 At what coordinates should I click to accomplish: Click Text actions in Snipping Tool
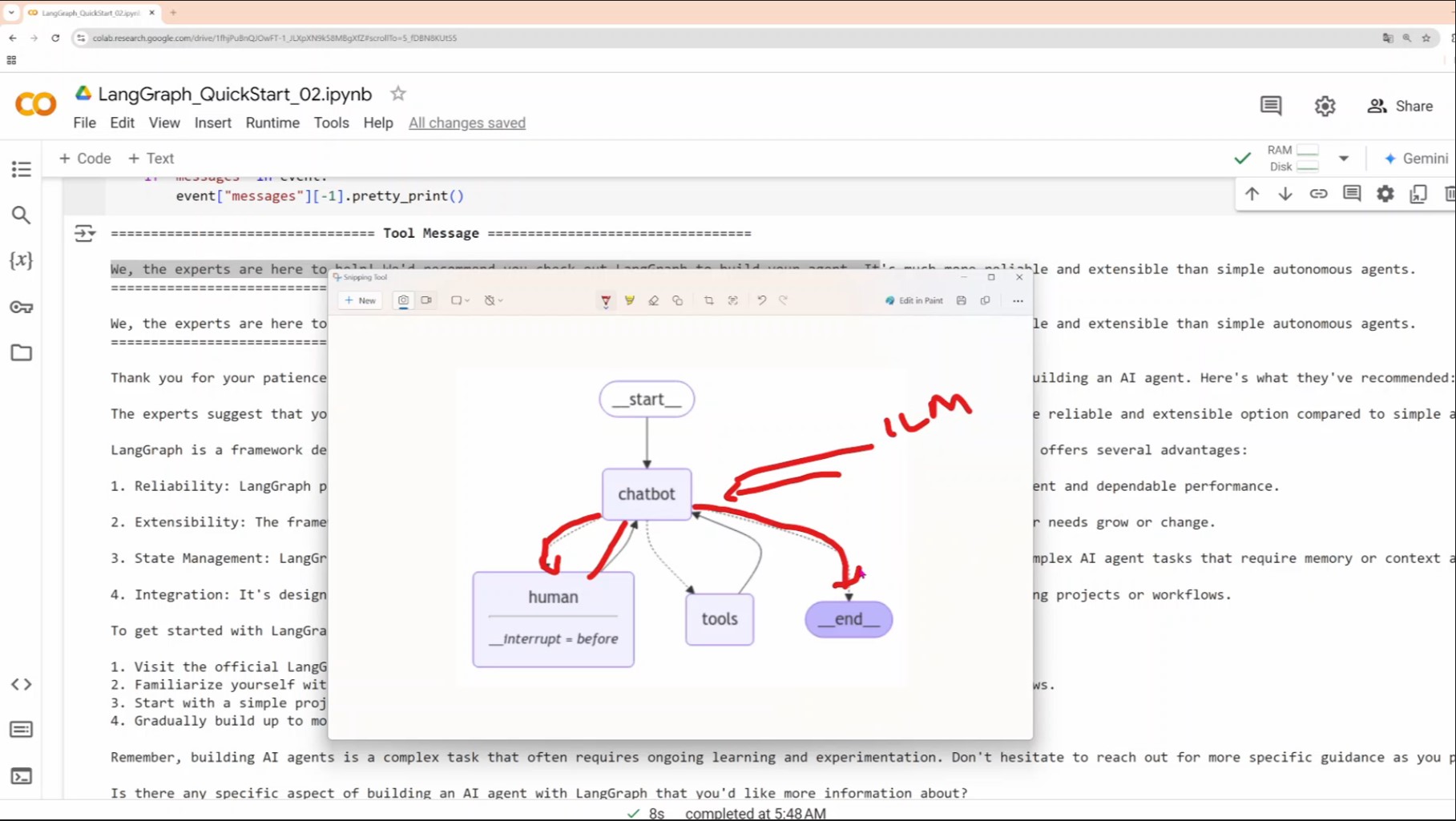pos(732,300)
